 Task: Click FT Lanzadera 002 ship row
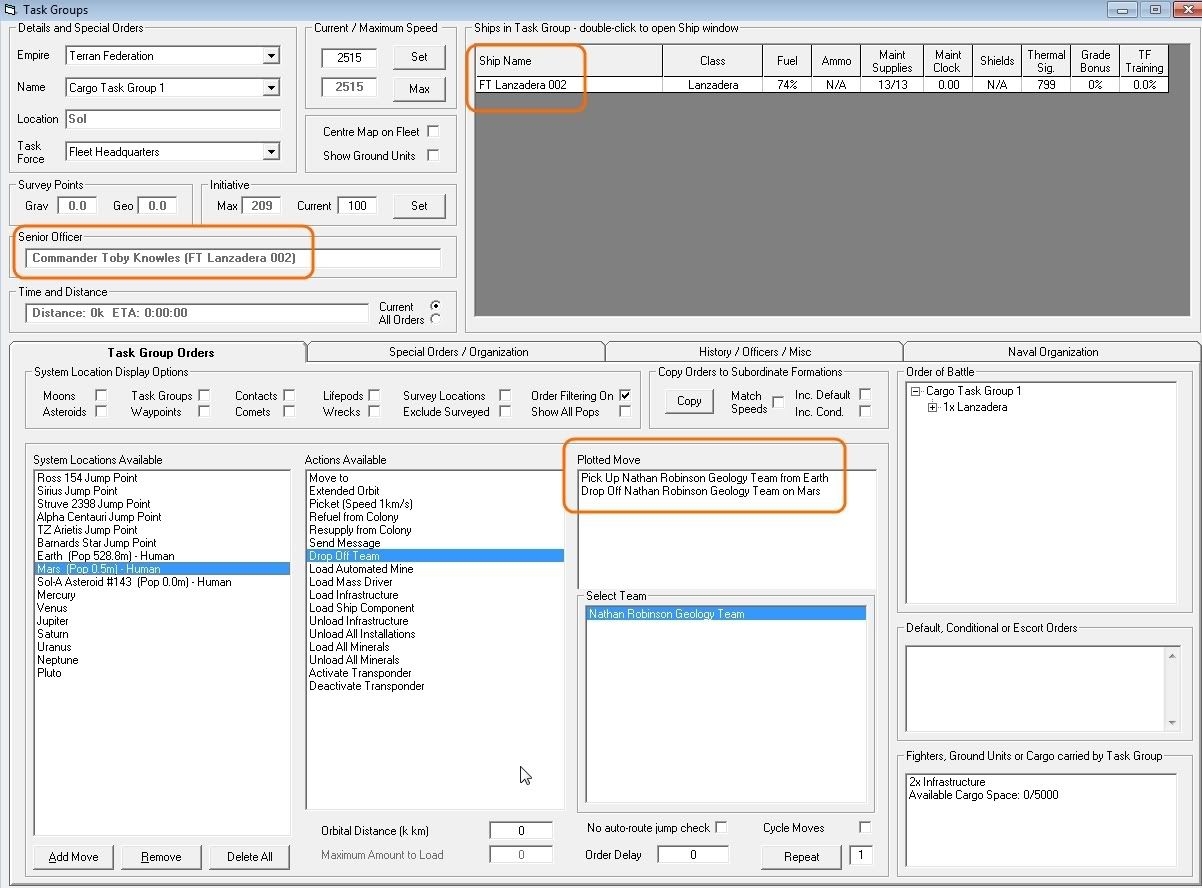822,85
